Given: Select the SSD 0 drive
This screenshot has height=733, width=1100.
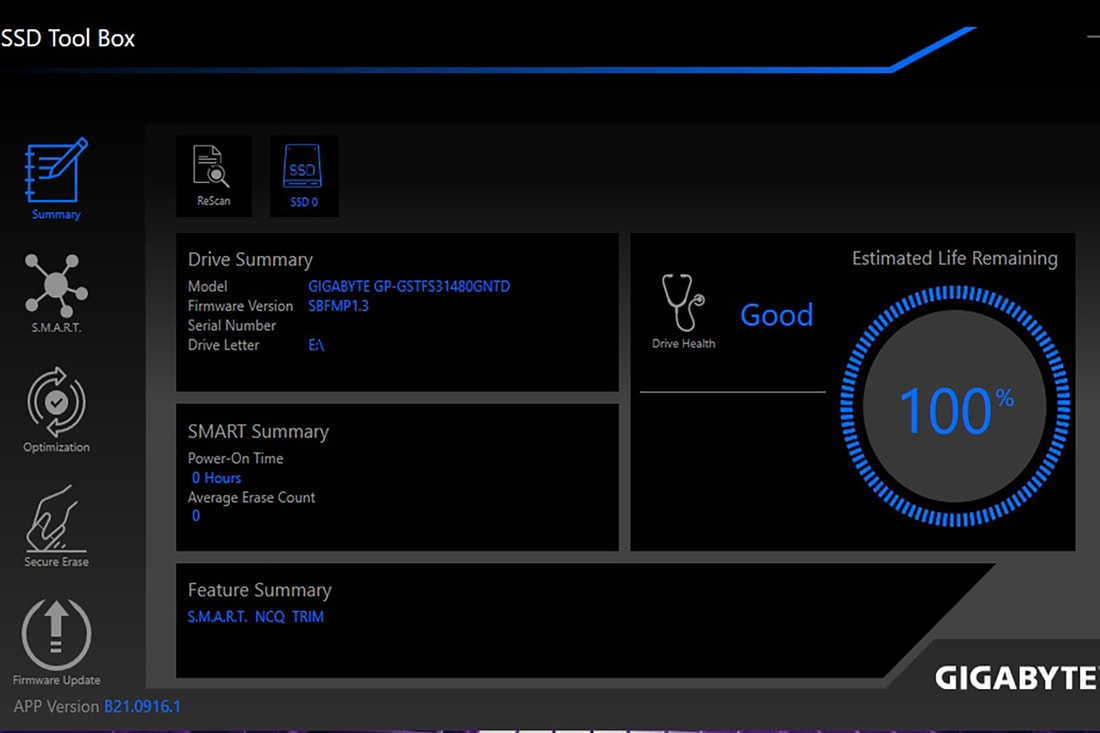Looking at the screenshot, I should [304, 176].
